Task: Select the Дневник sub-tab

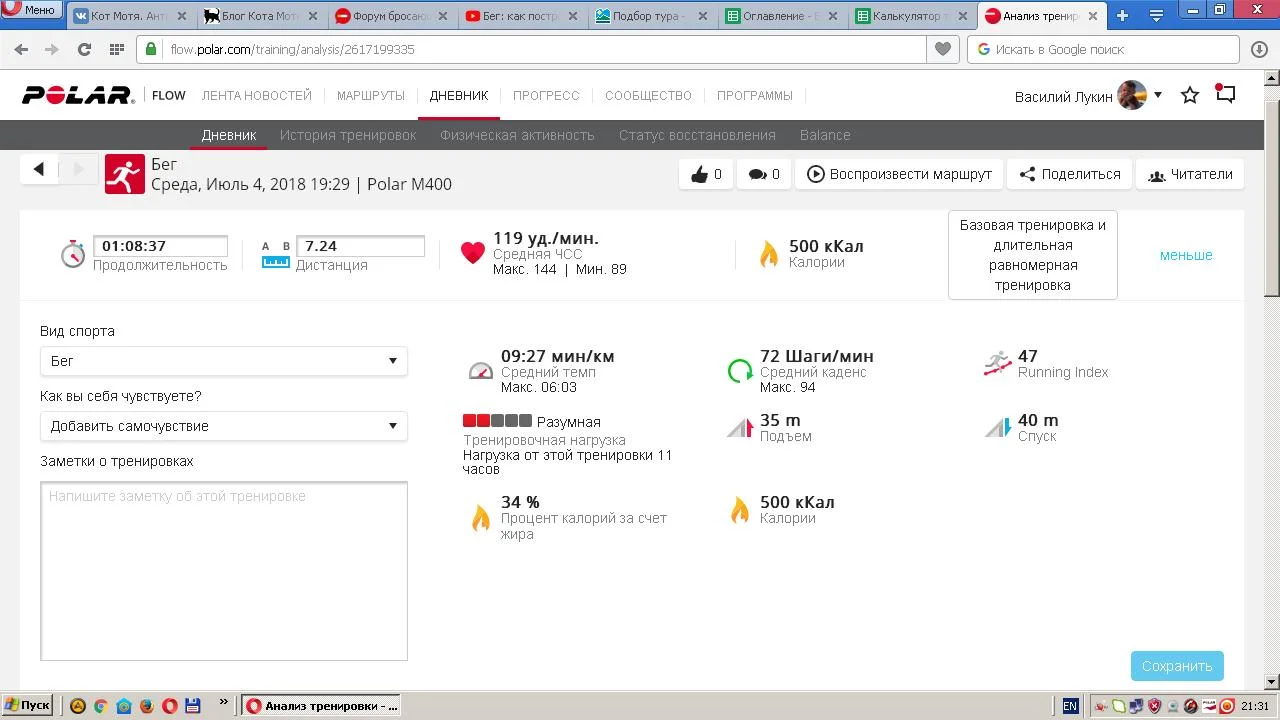Action: coord(229,135)
